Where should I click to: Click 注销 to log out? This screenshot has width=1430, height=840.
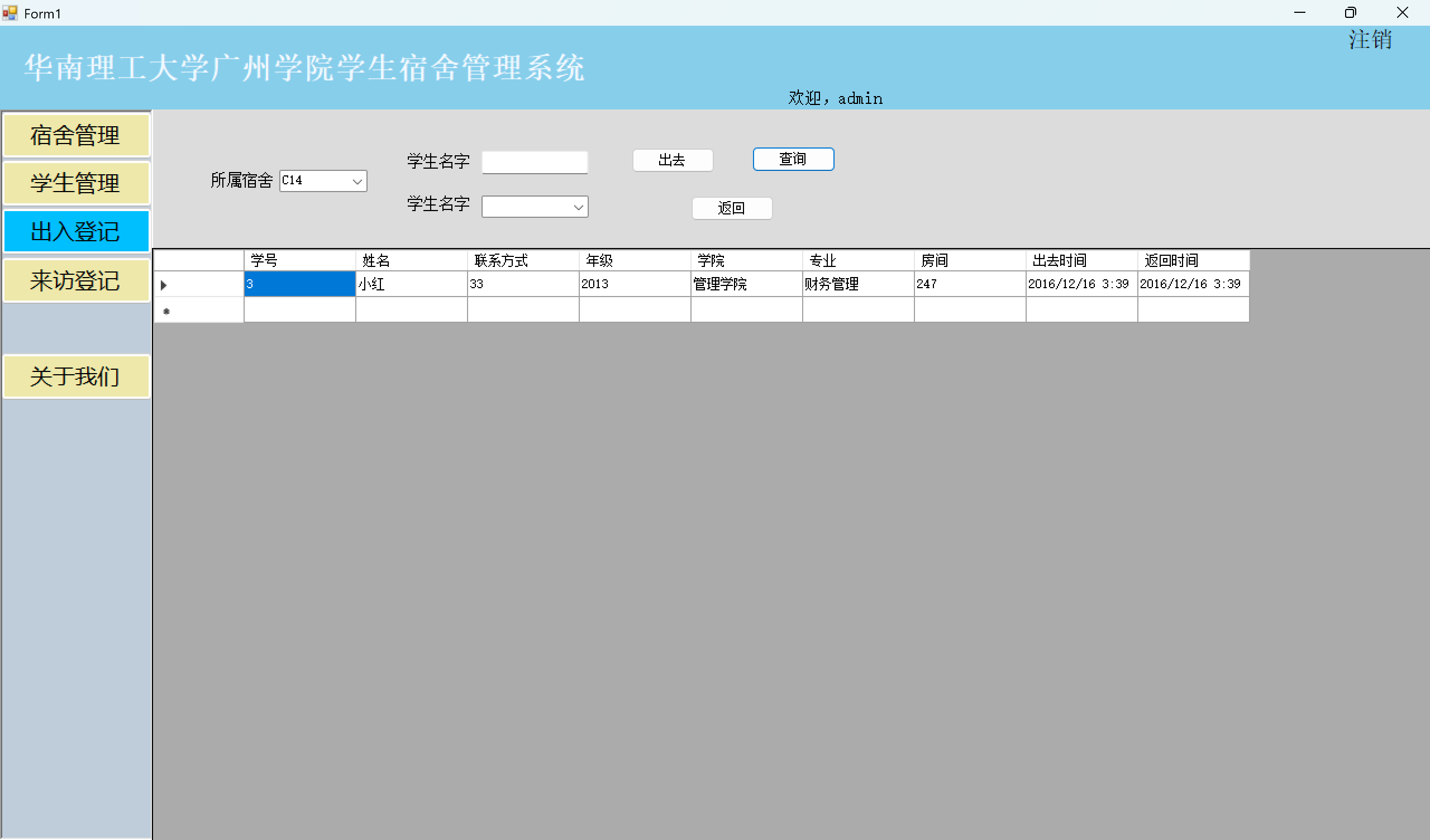point(1369,40)
